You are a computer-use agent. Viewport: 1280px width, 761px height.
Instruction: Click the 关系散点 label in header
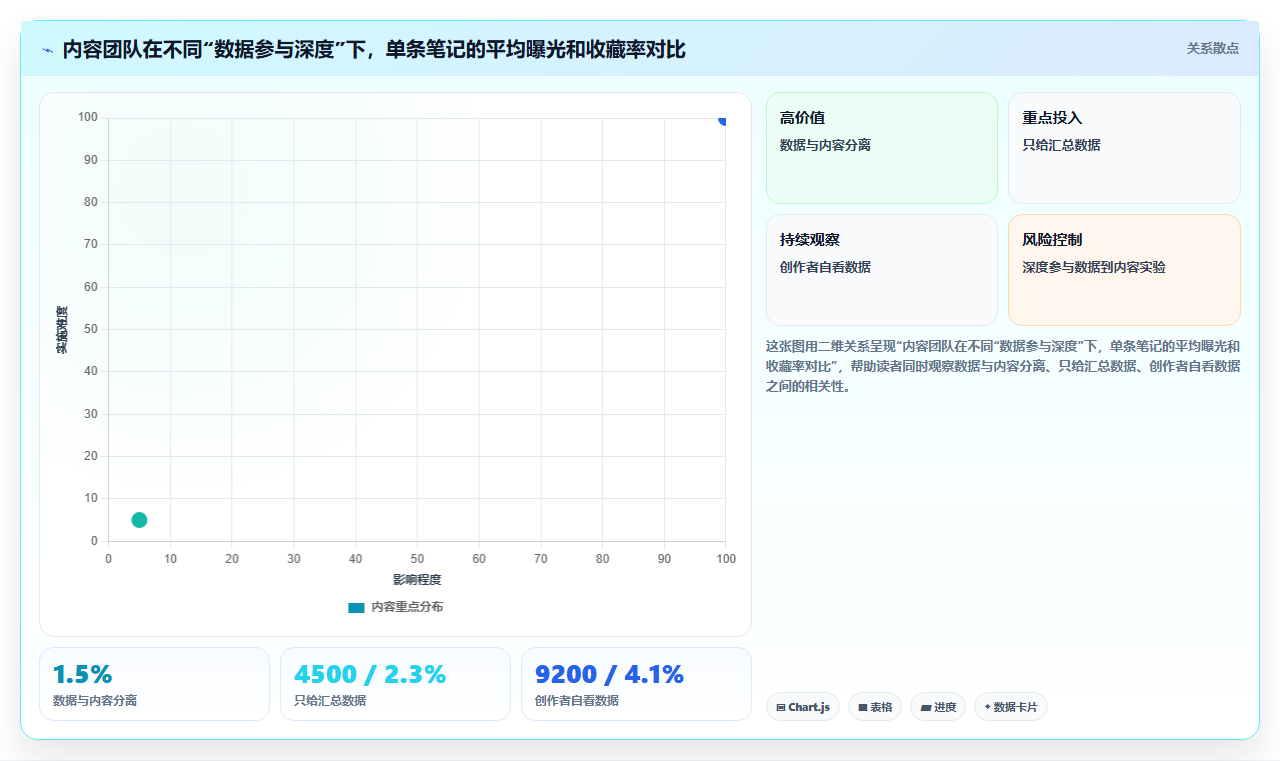pos(1213,48)
